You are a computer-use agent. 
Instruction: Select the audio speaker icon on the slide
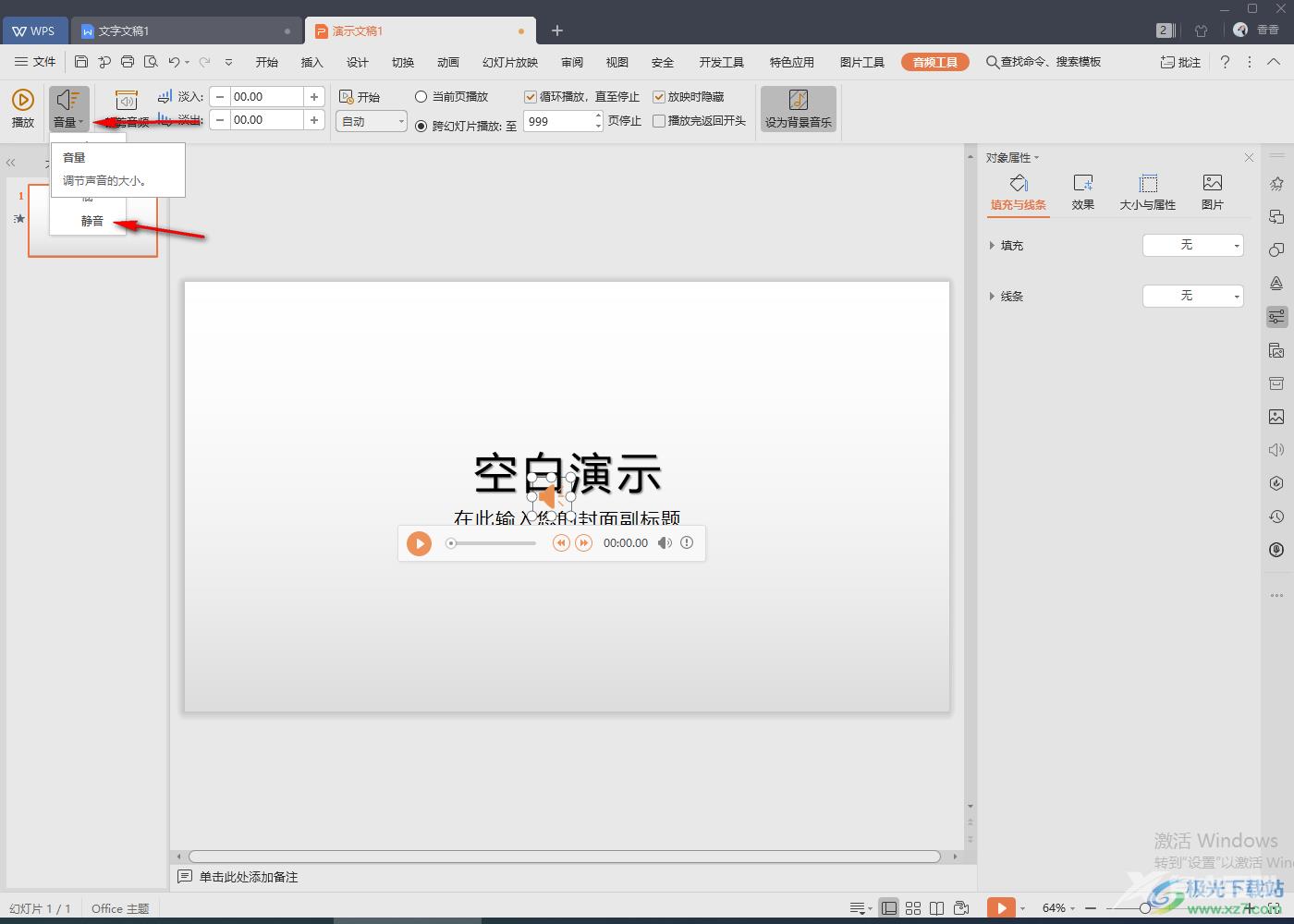click(x=552, y=497)
